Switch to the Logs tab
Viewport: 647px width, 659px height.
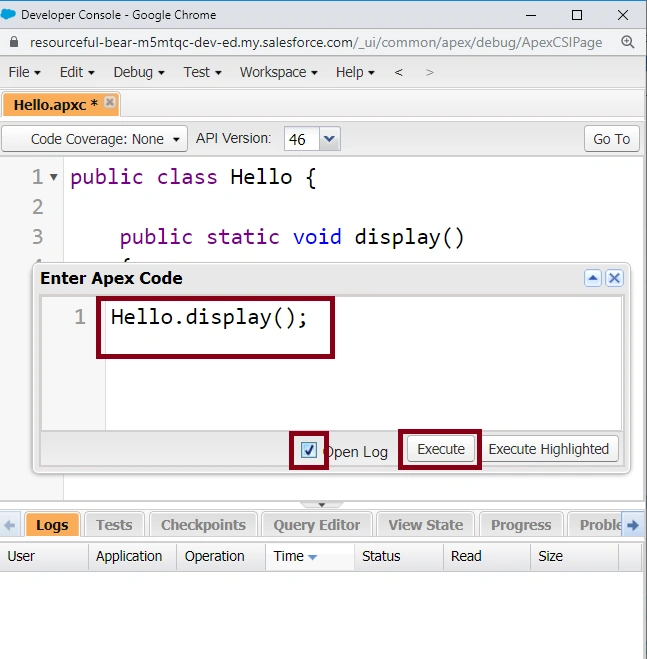[x=52, y=525]
